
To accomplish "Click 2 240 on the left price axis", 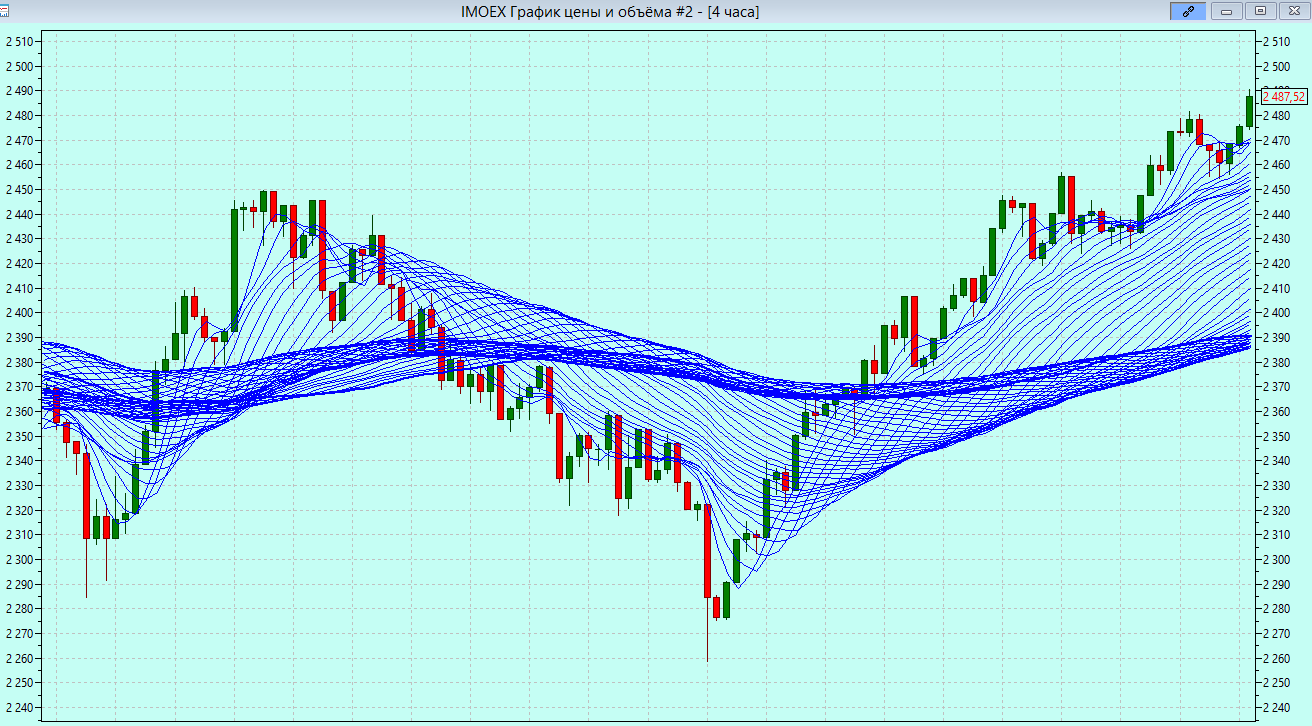I will tap(20, 708).
